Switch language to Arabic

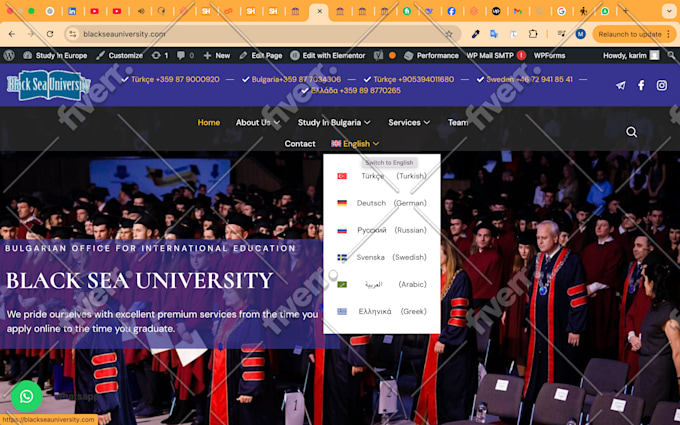[x=382, y=284]
